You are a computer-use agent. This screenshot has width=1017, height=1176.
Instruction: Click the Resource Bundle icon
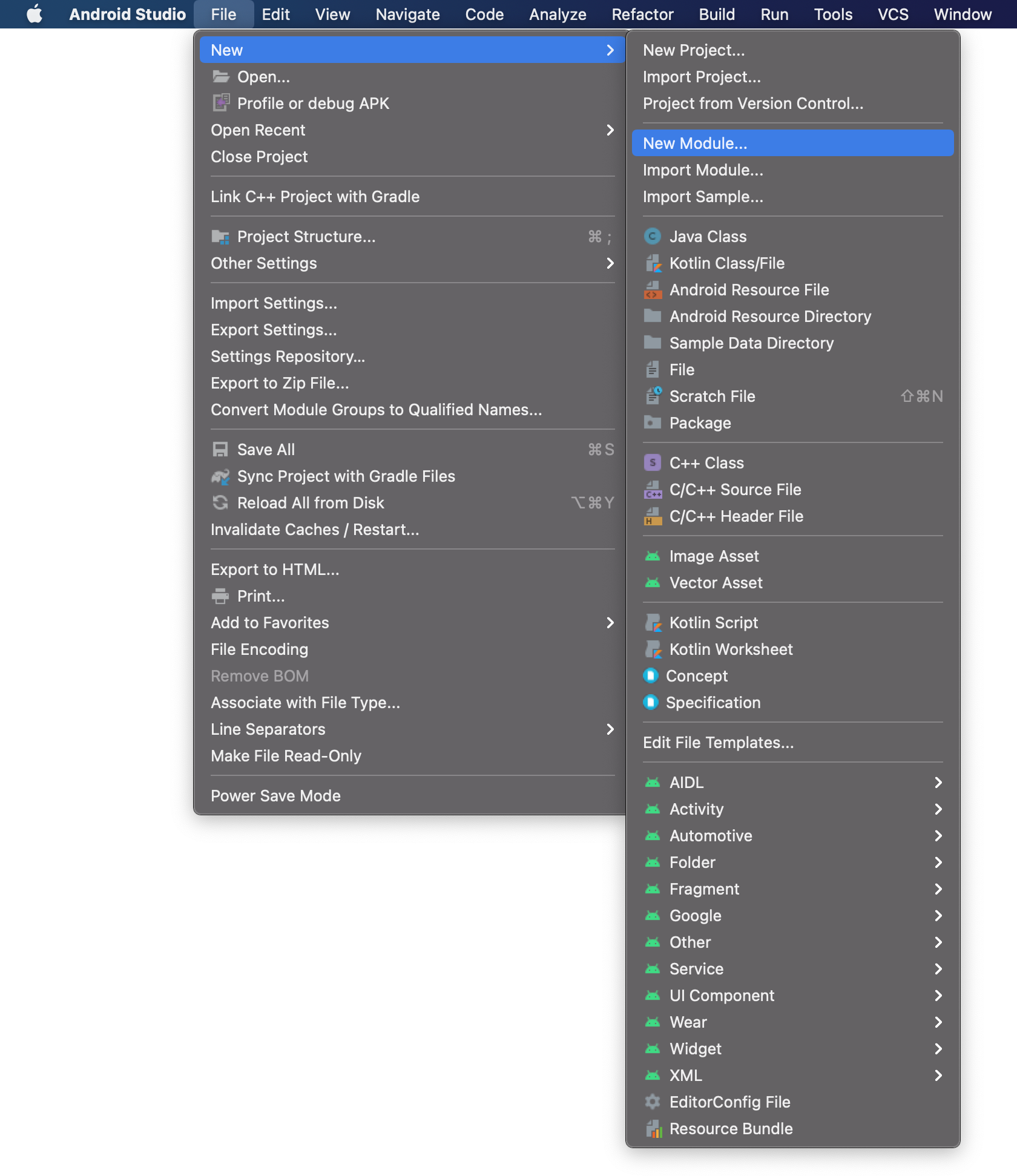click(x=653, y=1128)
